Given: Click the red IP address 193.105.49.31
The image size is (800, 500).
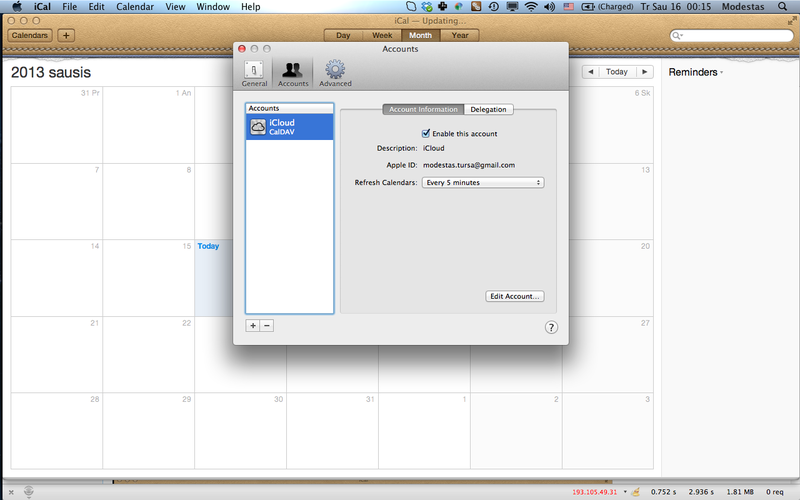Looking at the screenshot, I should (x=594, y=492).
